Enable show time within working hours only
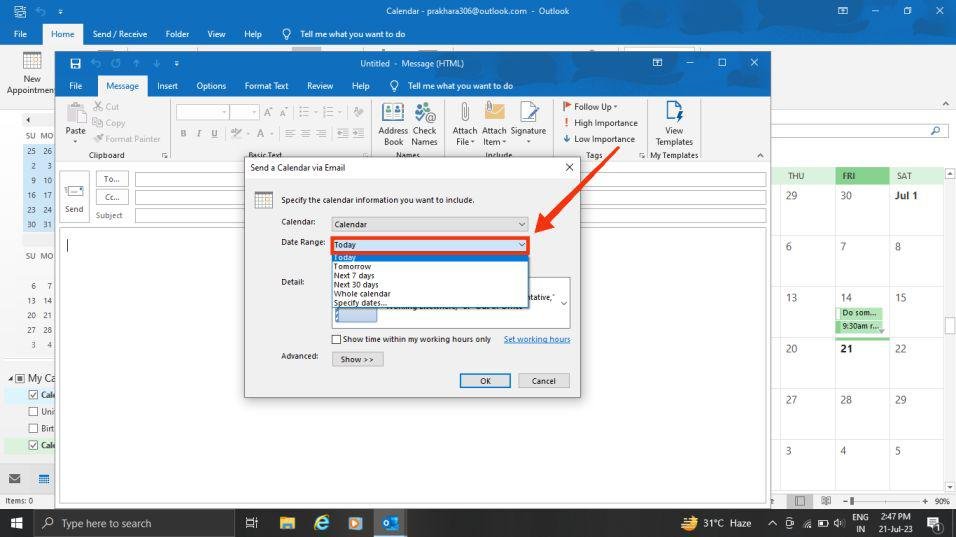Screen dimensions: 956x537 pyautogui.click(x=336, y=340)
